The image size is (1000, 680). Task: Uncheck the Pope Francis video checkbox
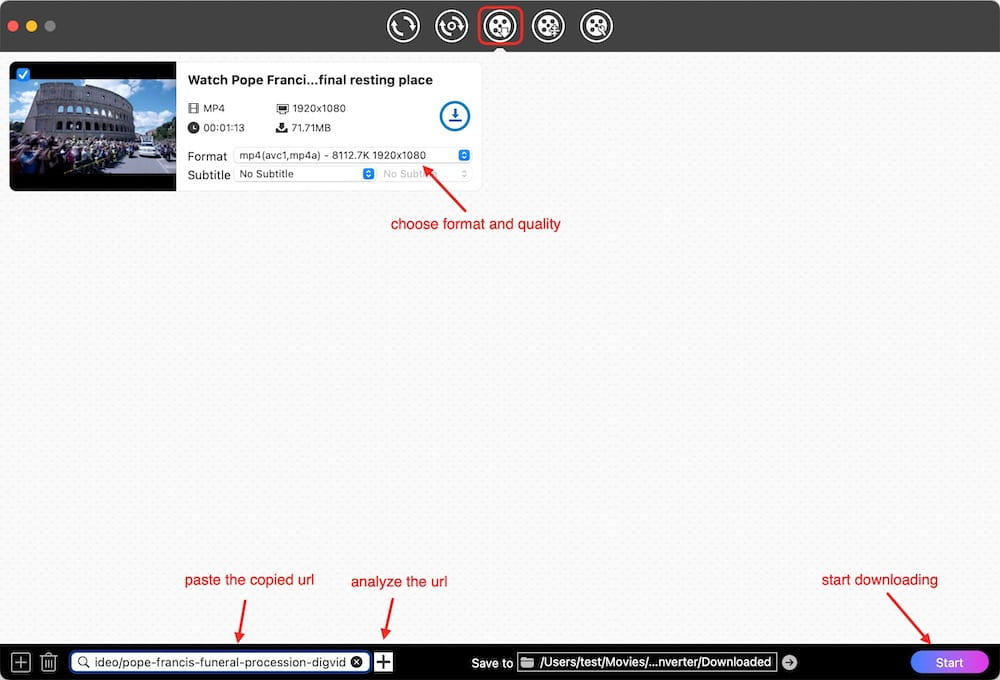pos(23,74)
